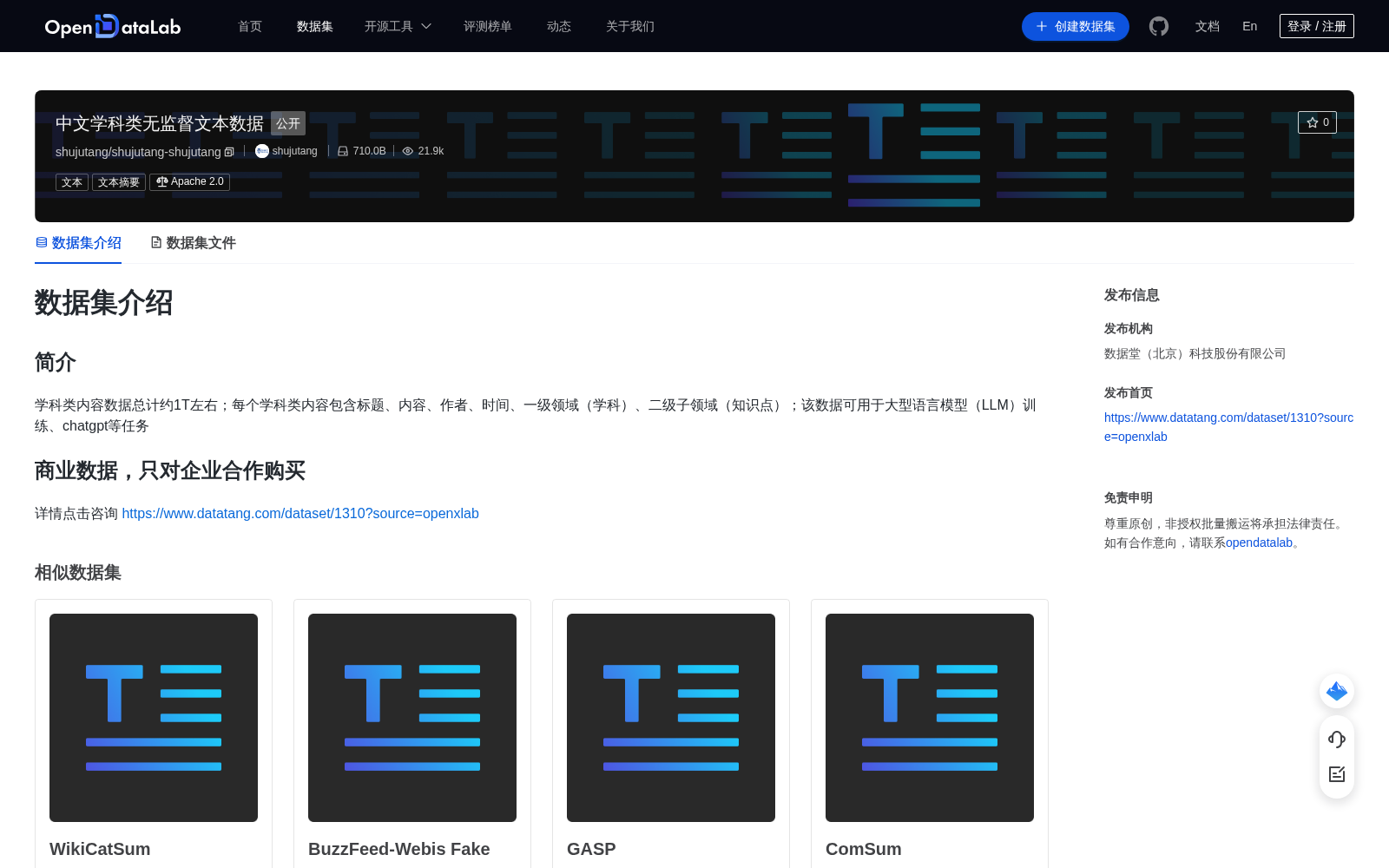This screenshot has width=1389, height=868.
Task: Open the feedback edit icon
Action: (1337, 774)
